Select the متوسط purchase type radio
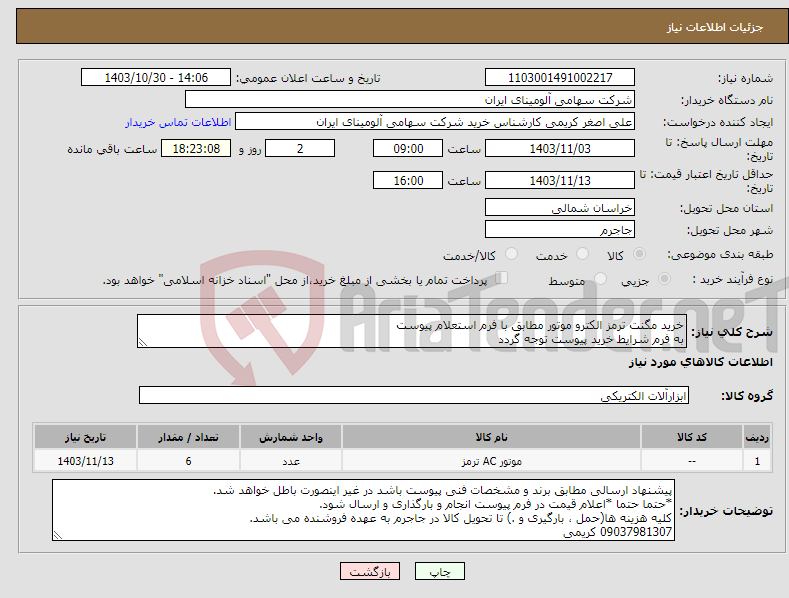This screenshot has height=598, width=789. tap(600, 278)
